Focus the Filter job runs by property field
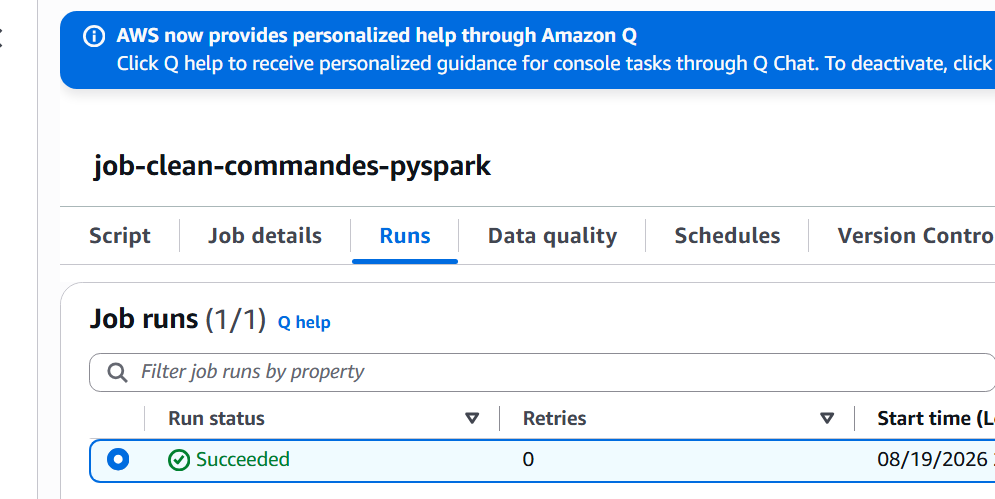Screen dimensions: 995x499 click(x=542, y=372)
